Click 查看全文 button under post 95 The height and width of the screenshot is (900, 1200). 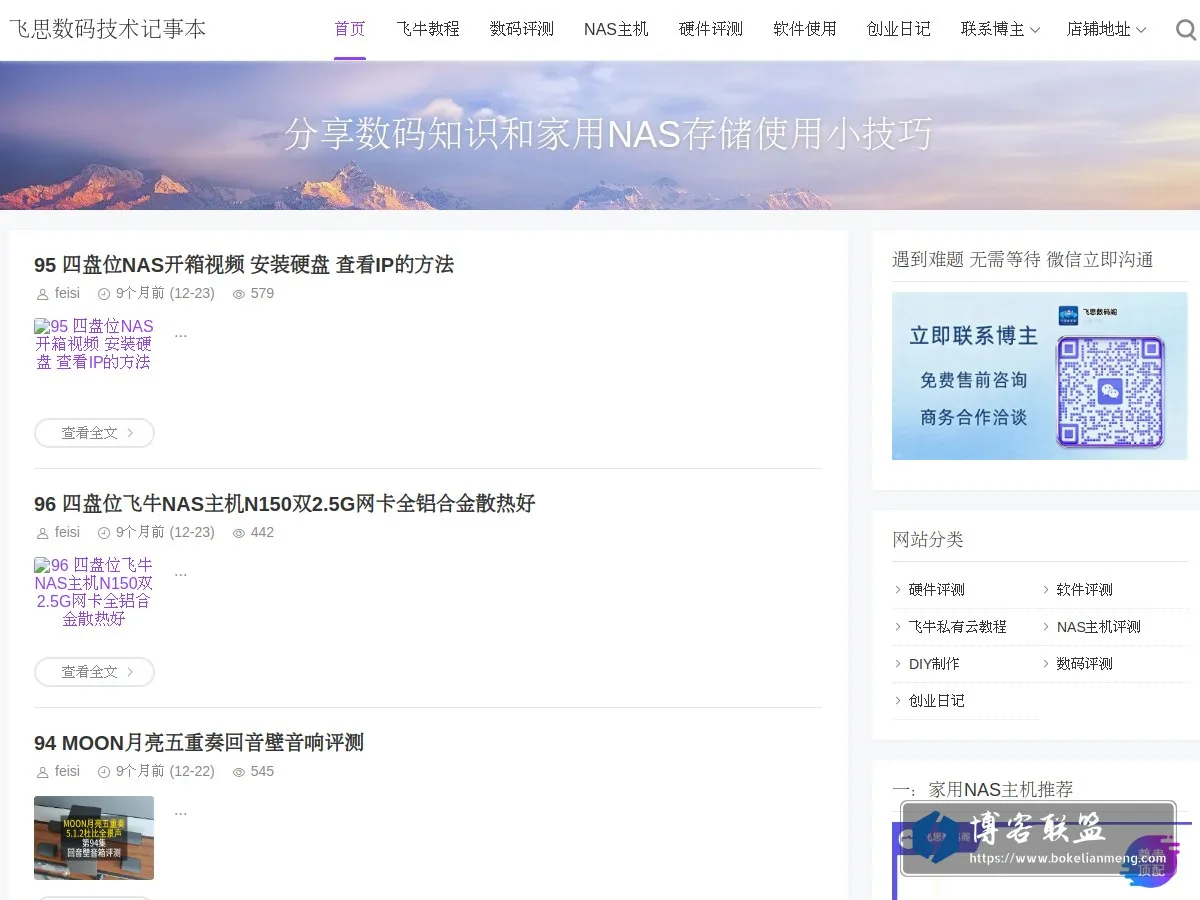(x=94, y=433)
